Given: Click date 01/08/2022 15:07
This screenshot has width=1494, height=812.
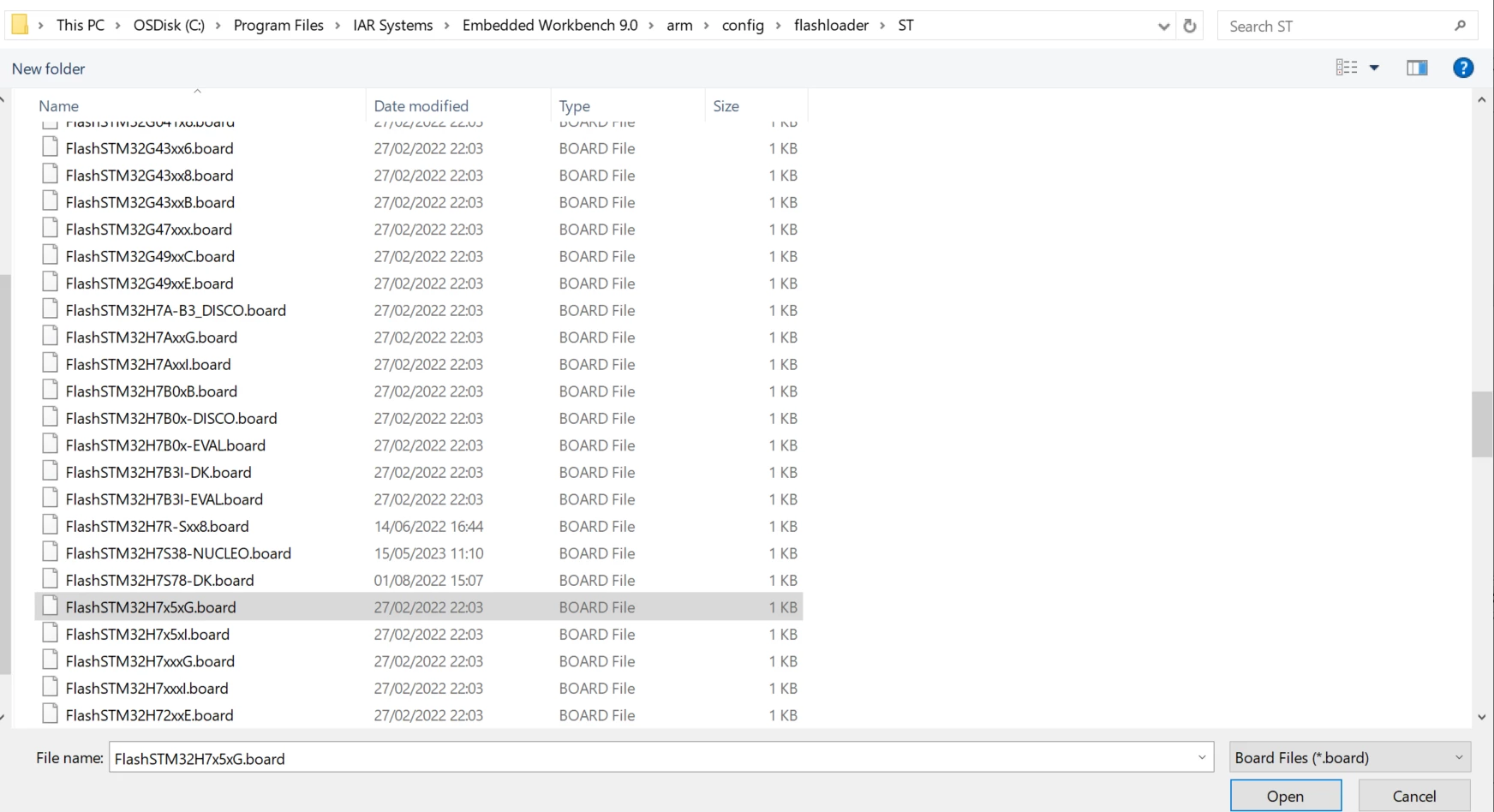Looking at the screenshot, I should click(x=428, y=580).
